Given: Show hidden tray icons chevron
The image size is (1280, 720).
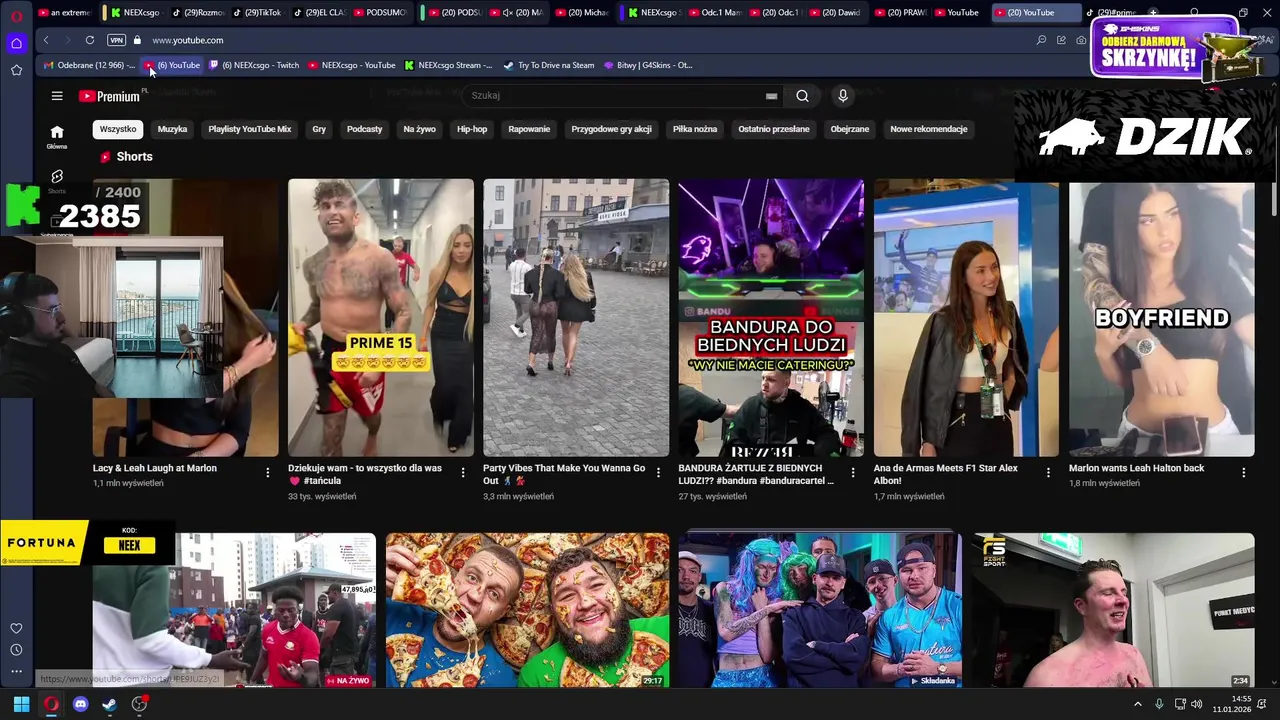Looking at the screenshot, I should (x=1137, y=704).
